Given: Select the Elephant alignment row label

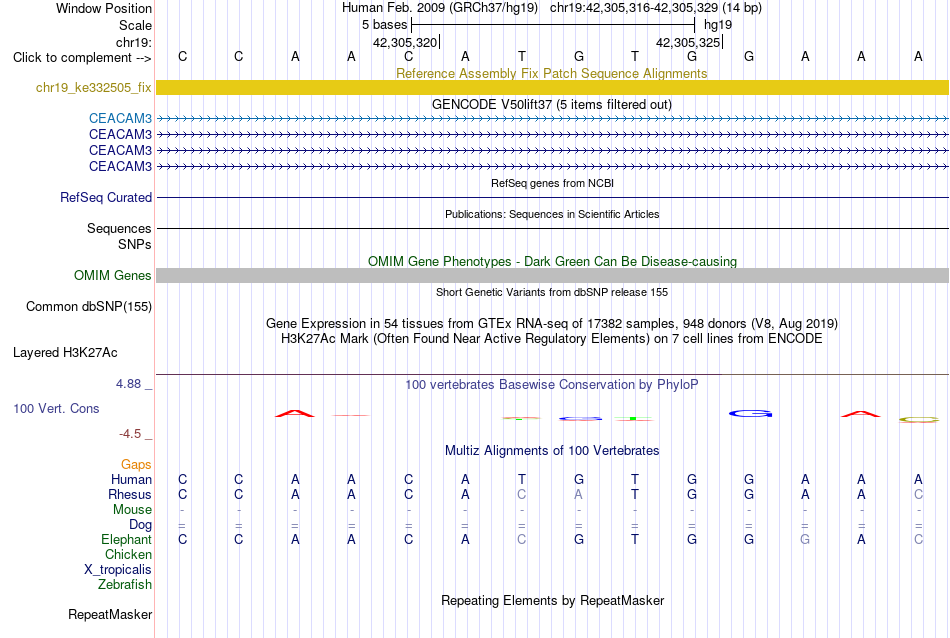Looking at the screenshot, I should (126, 539).
